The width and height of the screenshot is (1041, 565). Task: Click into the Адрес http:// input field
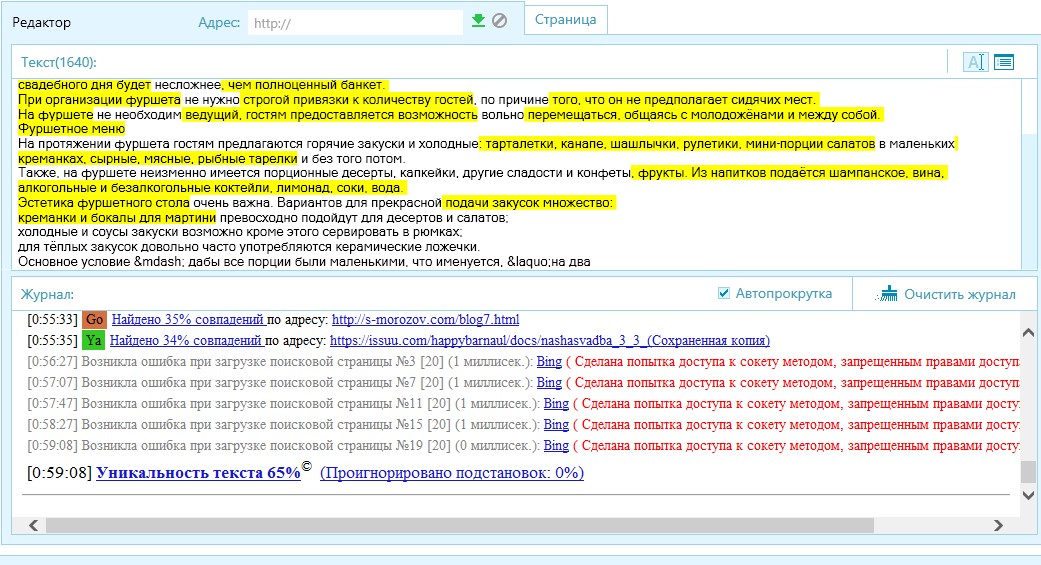[x=355, y=21]
